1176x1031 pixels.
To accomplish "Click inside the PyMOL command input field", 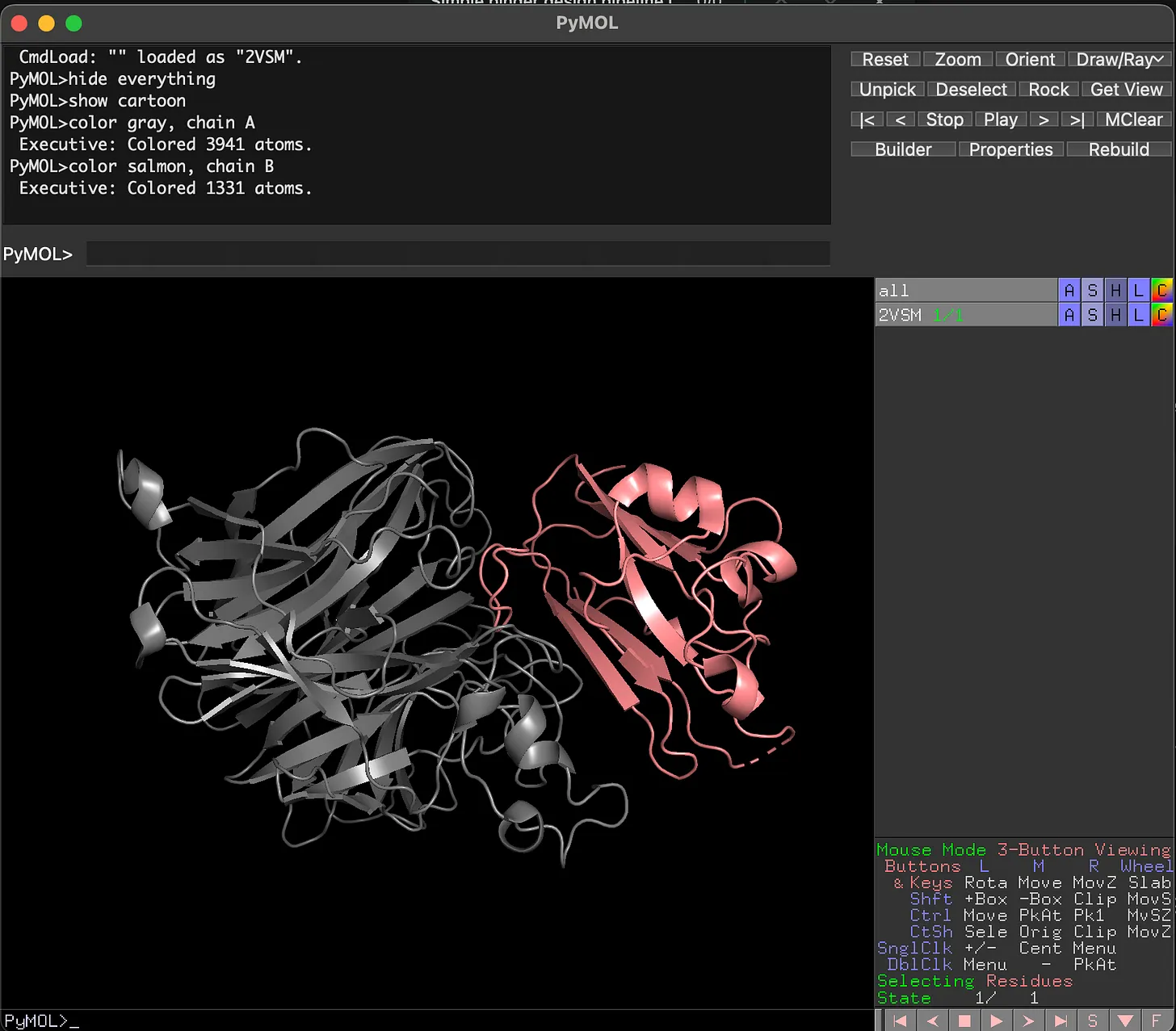I will [457, 254].
